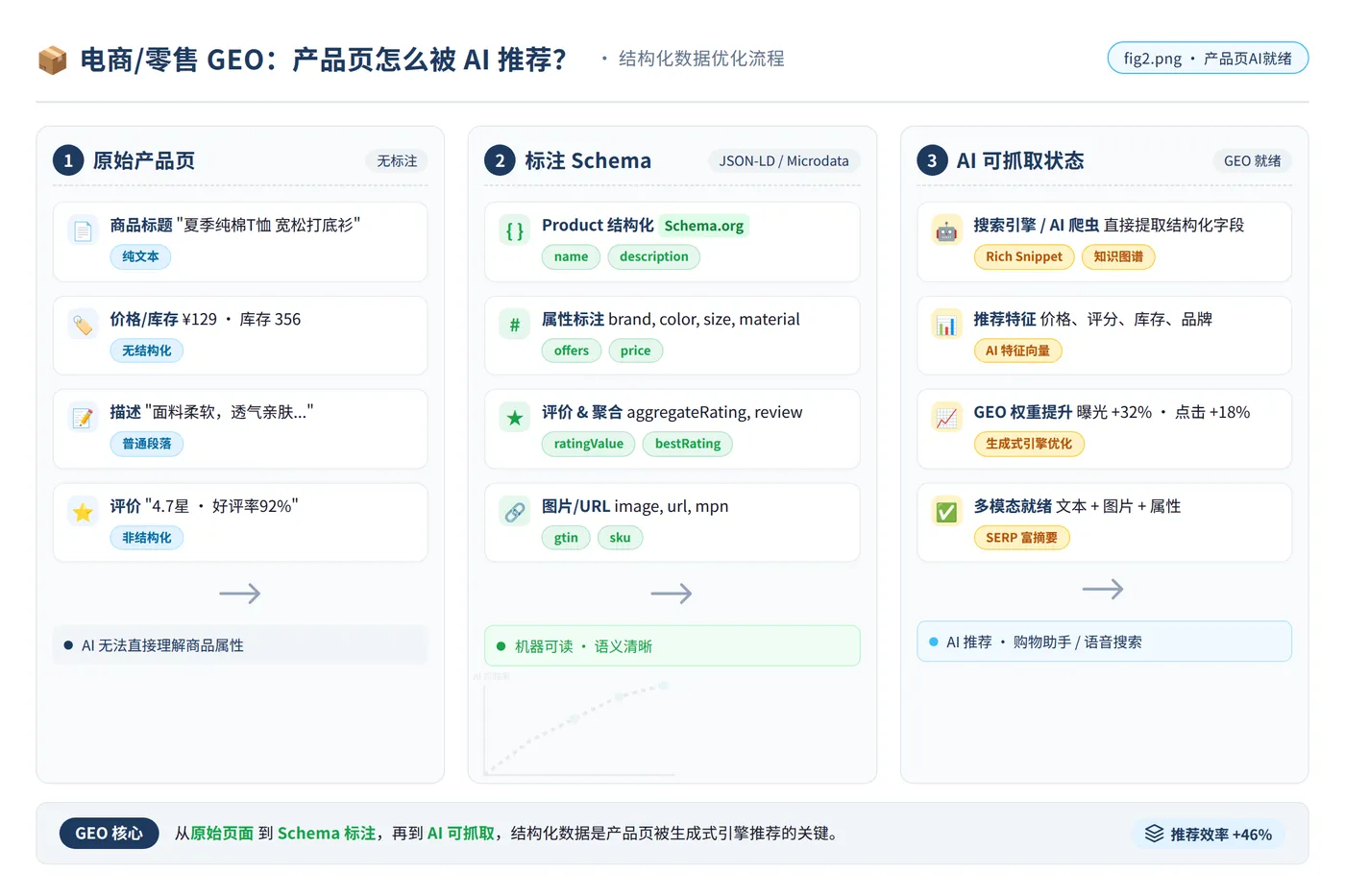1345x896 pixels.
Task: Click the GEO 就绪 label
Action: [x=1252, y=160]
